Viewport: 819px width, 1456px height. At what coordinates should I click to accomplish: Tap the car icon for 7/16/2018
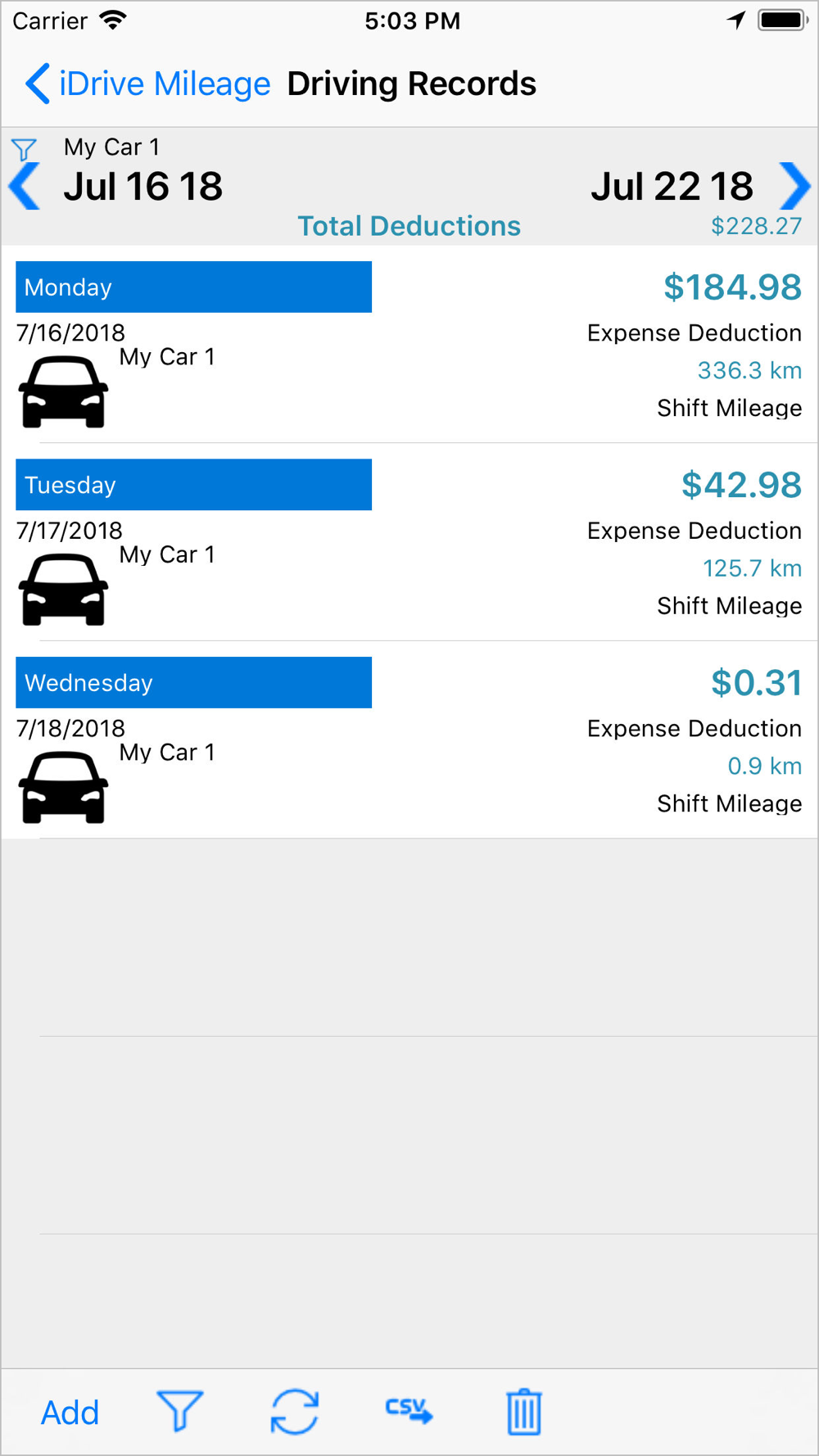64,392
